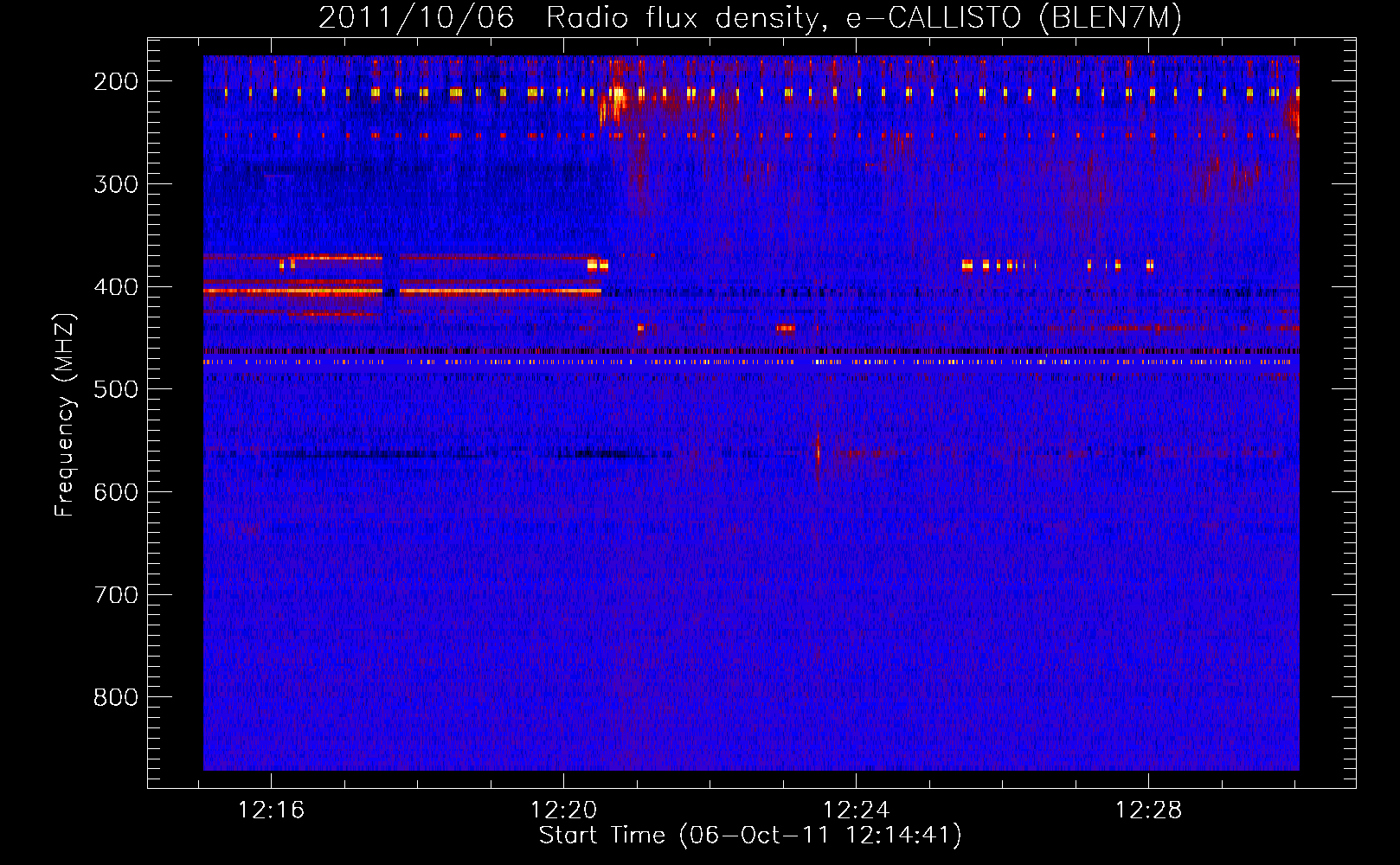Click the bright horizontal band at 405 MHz
Viewport: 1400px width, 865px height.
pyautogui.click(x=402, y=292)
